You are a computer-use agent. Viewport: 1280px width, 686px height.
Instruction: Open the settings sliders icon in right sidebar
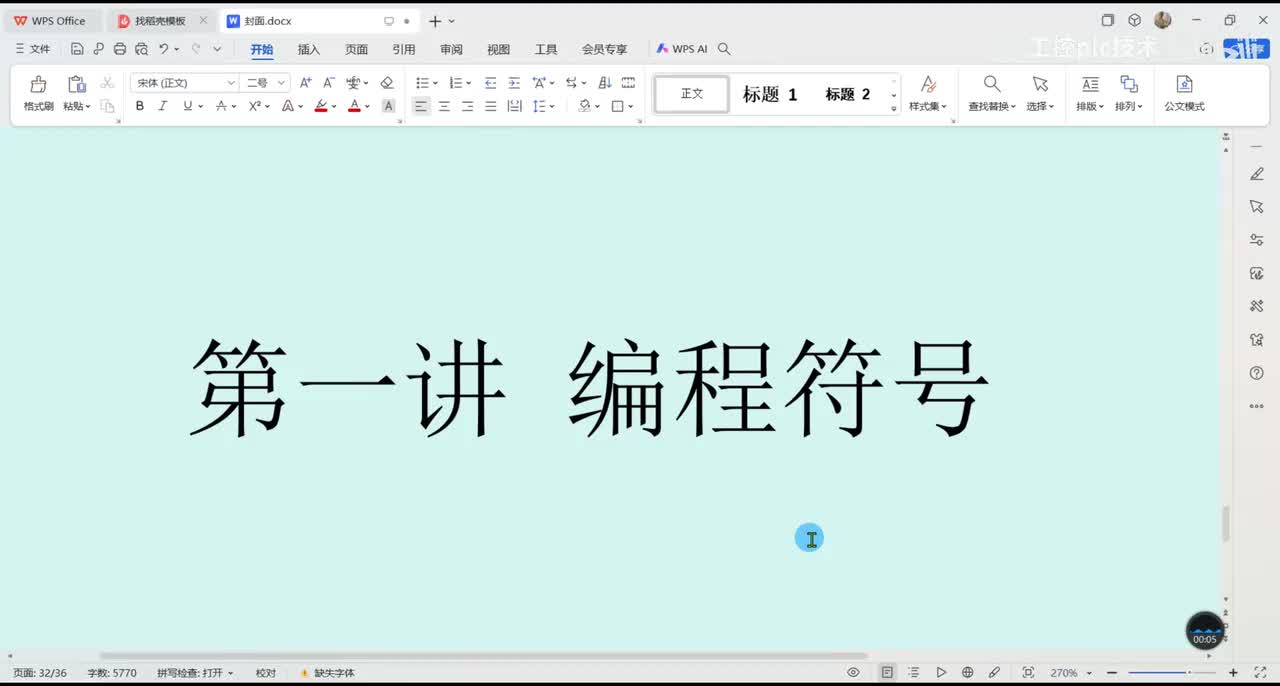(x=1257, y=240)
